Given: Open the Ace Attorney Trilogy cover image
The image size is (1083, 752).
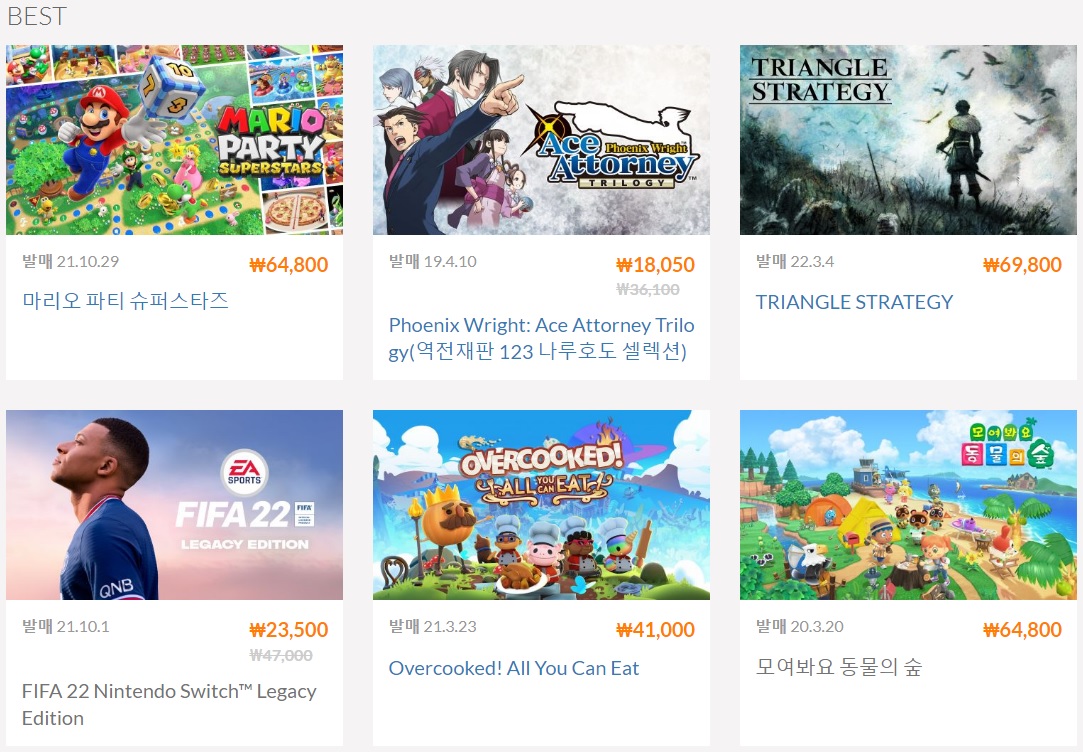Looking at the screenshot, I should tap(541, 140).
